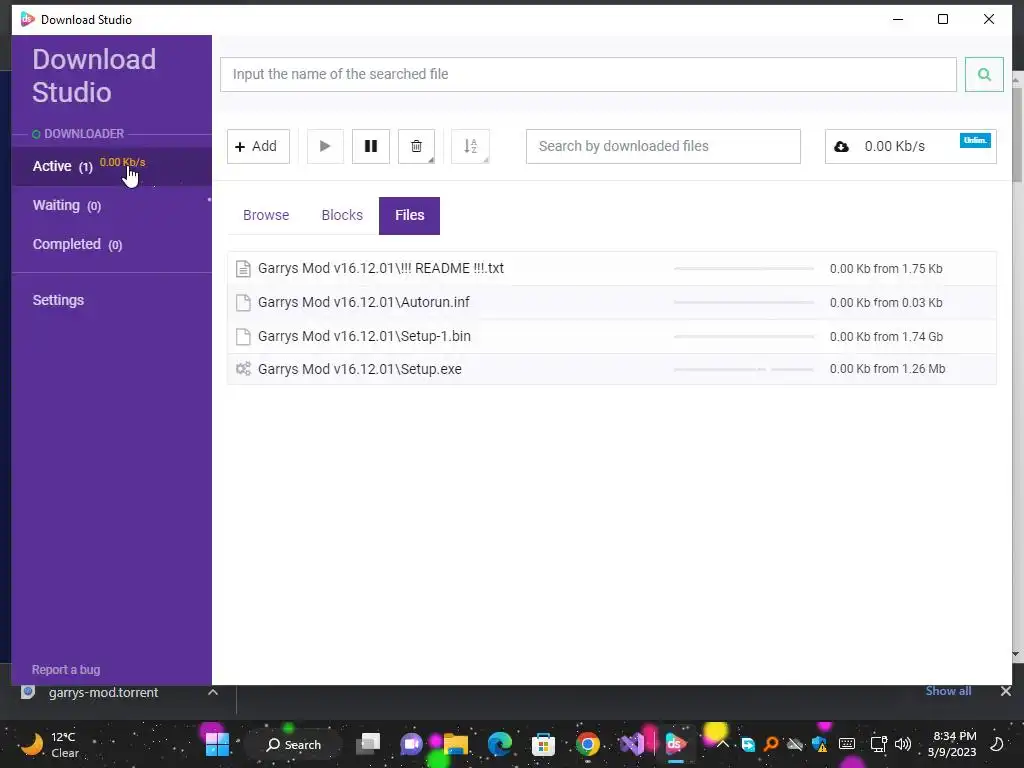Screen dimensions: 1024x768
Task: Click the scrollbar down arrow
Action: pyautogui.click(x=1017, y=654)
